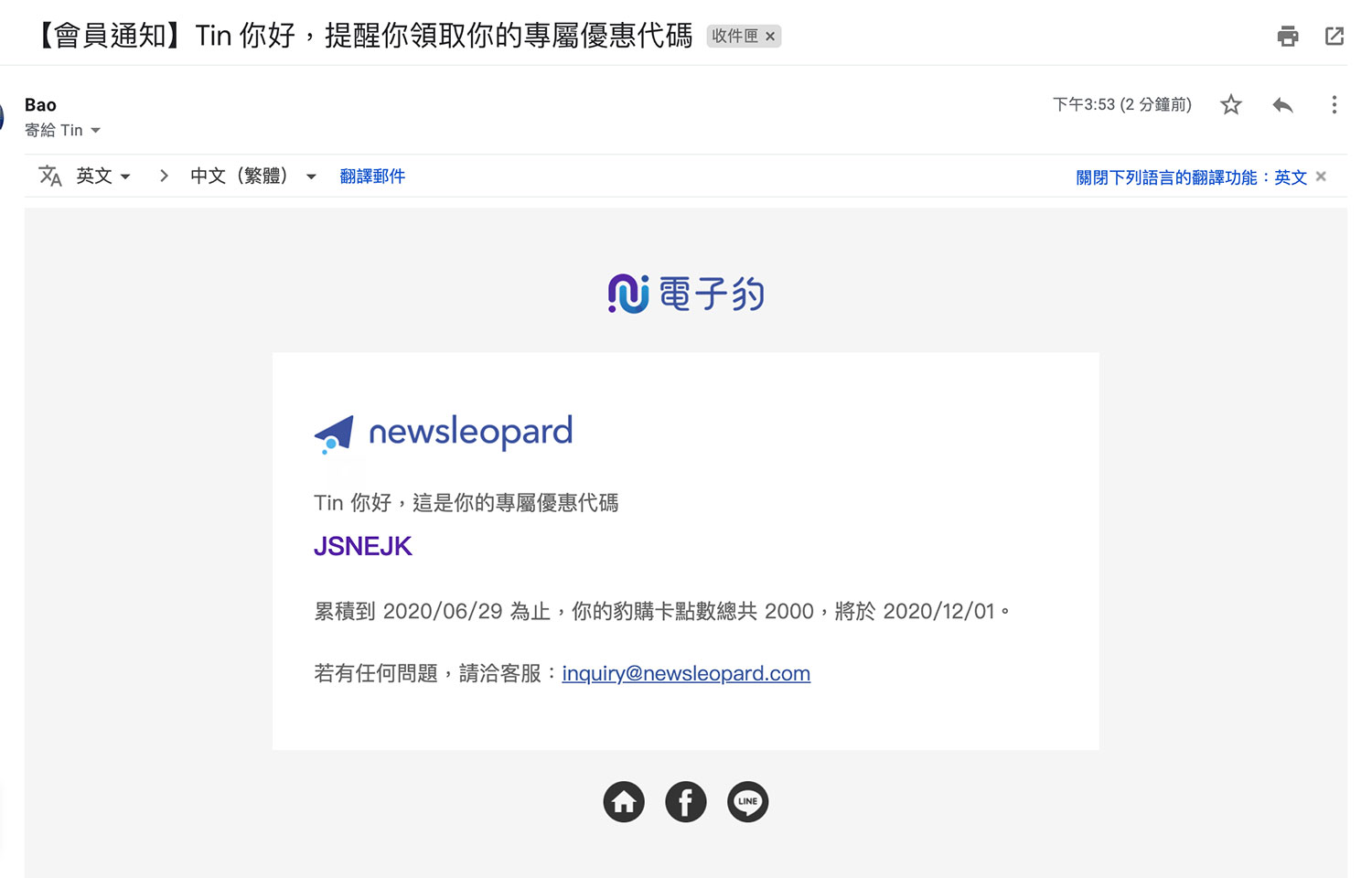The width and height of the screenshot is (1372, 878).
Task: Click the 收件匣 inbox label
Action: tap(734, 37)
